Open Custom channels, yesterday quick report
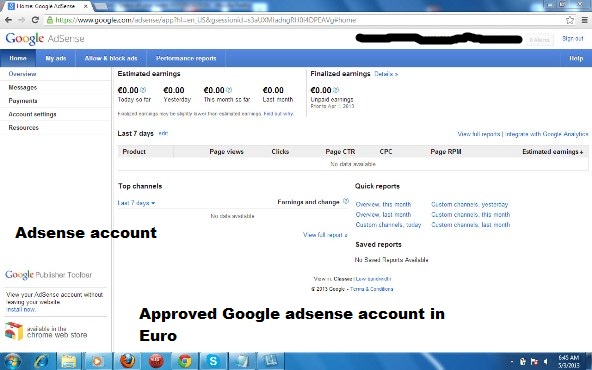The width and height of the screenshot is (592, 370). tap(470, 204)
